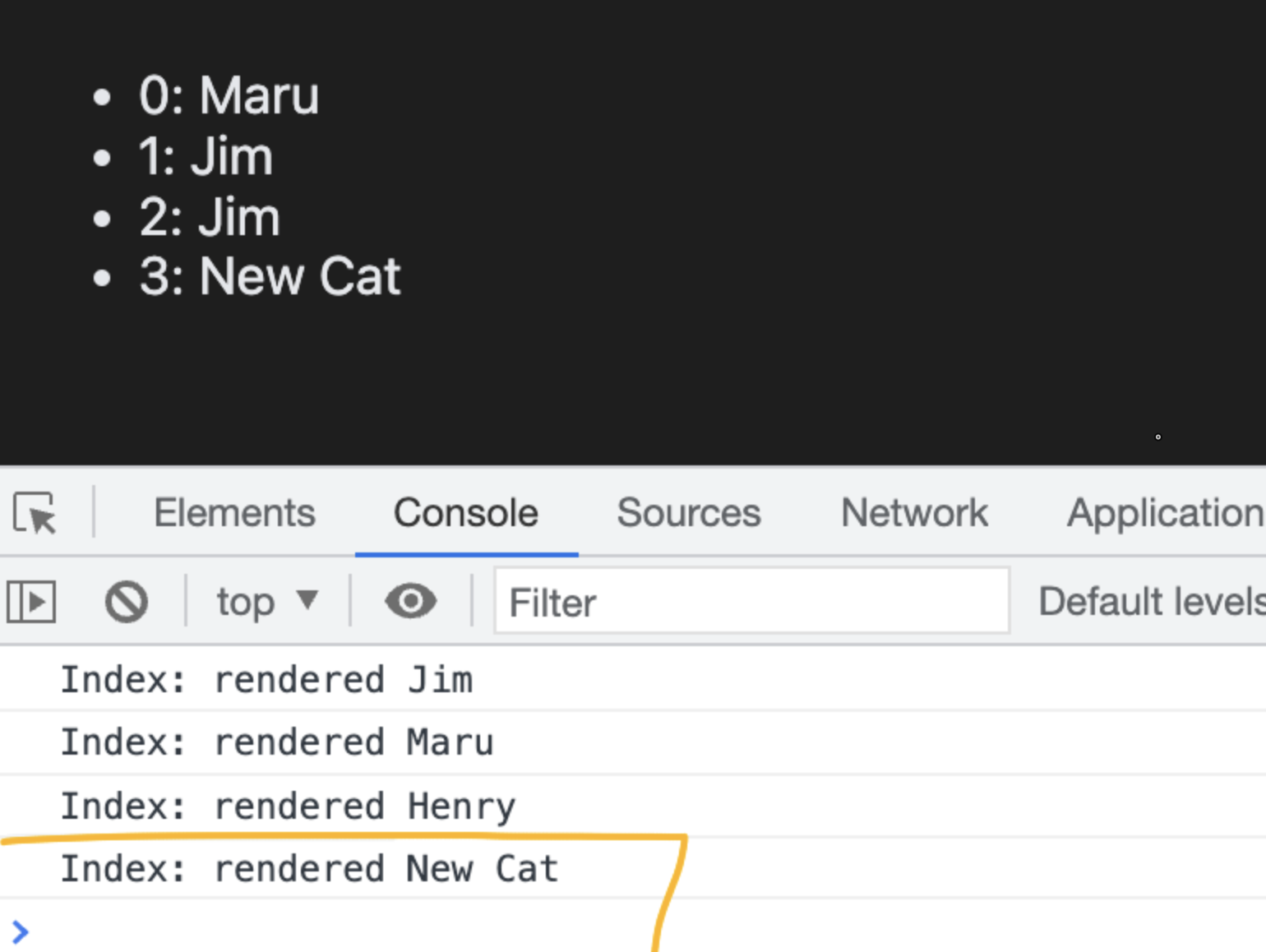Click the blue console prompt chevron
Screen dimensions: 1266x952
coord(21,931)
